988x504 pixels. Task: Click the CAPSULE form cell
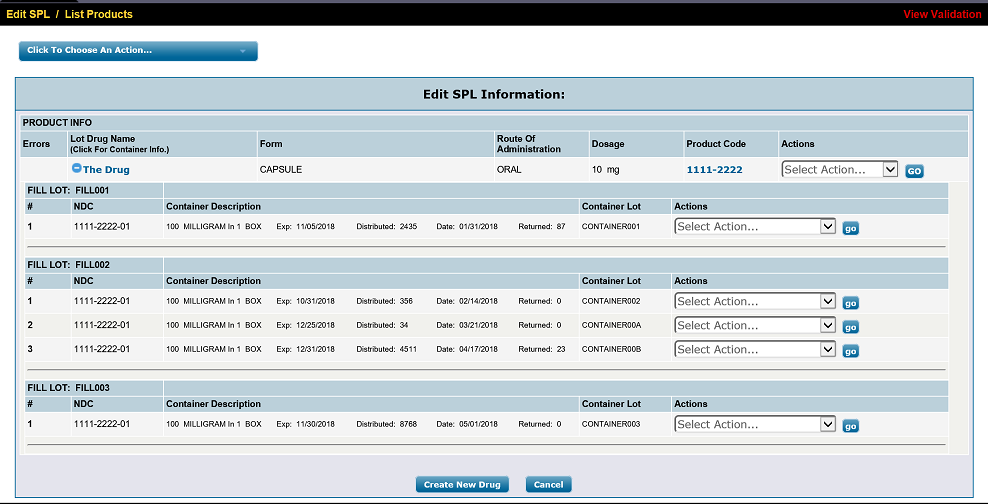(376, 169)
